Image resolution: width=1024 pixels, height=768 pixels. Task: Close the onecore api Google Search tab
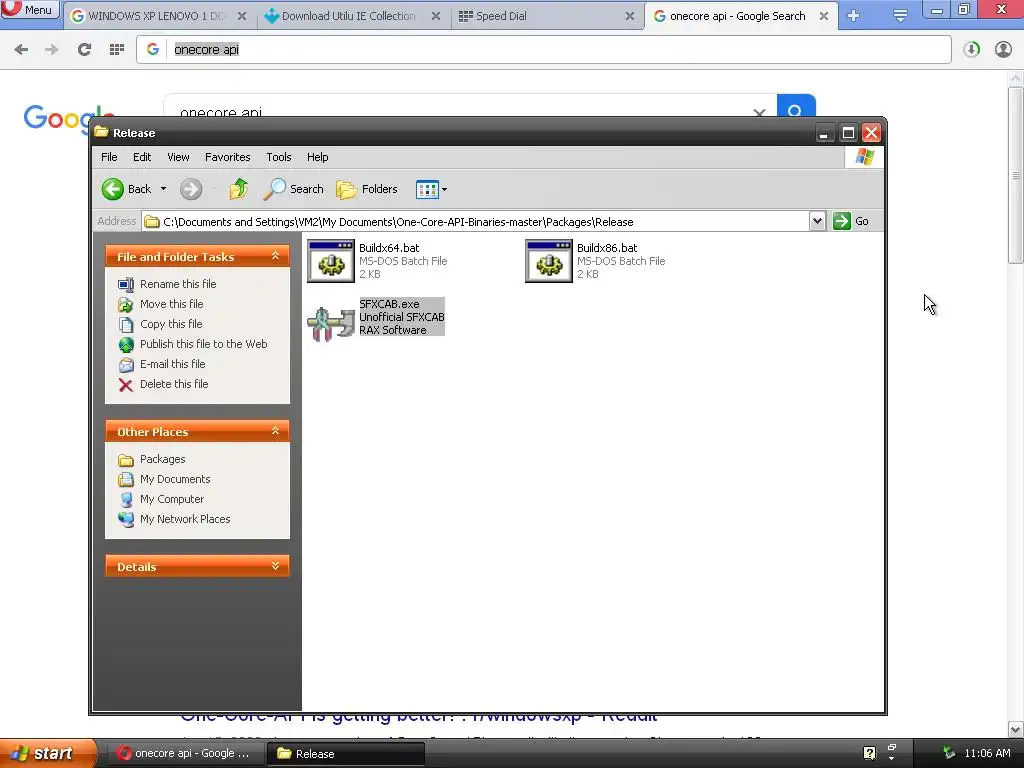[824, 16]
